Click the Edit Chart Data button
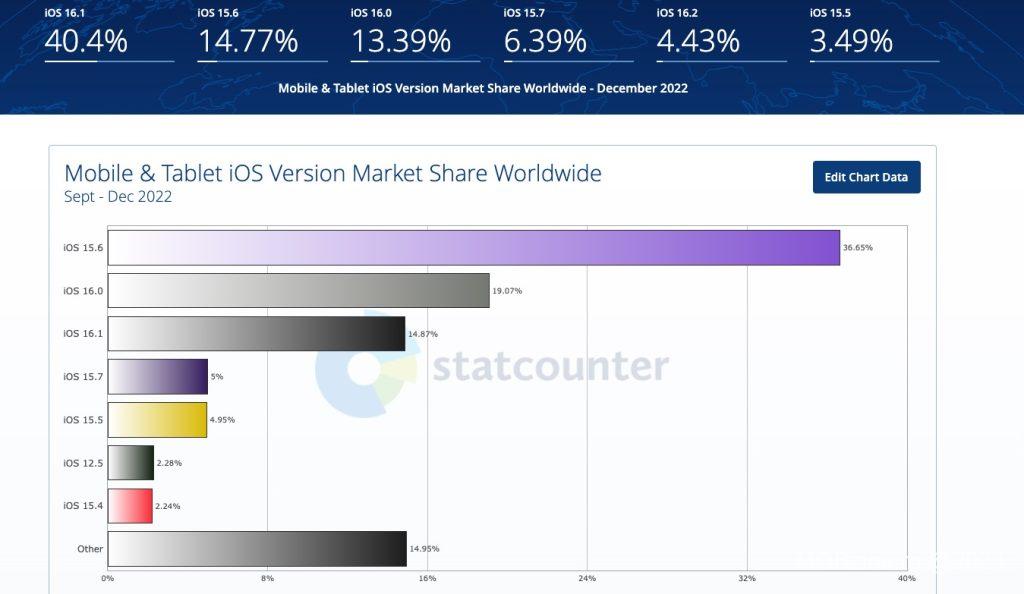 (866, 177)
